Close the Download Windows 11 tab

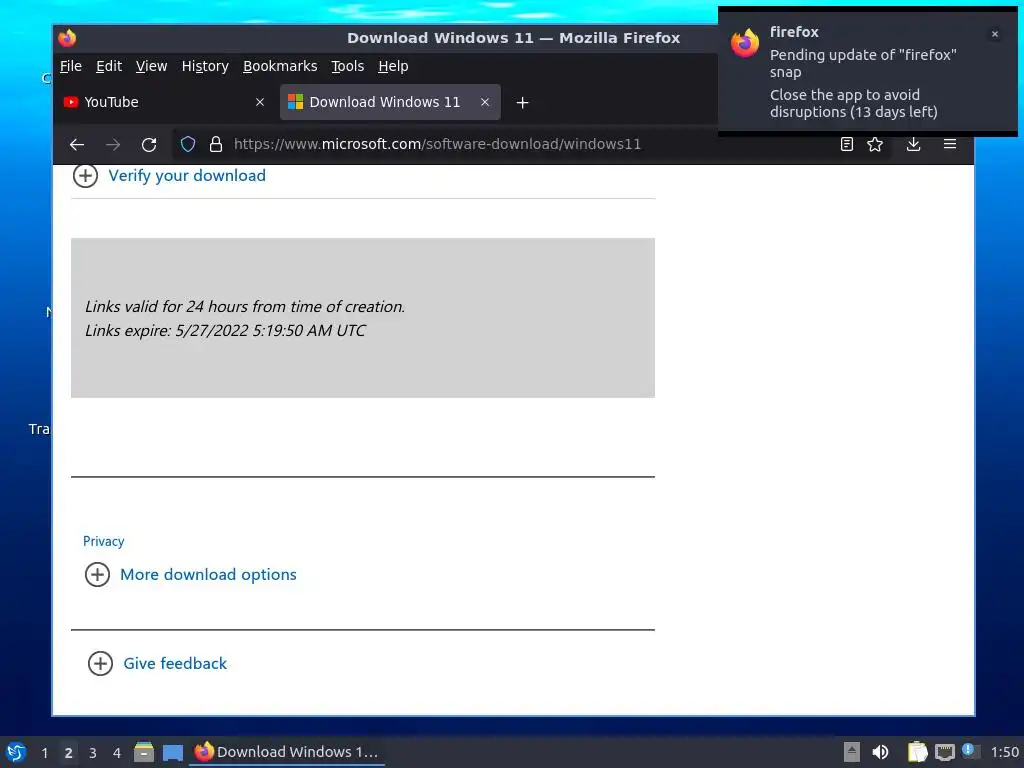pyautogui.click(x=485, y=102)
